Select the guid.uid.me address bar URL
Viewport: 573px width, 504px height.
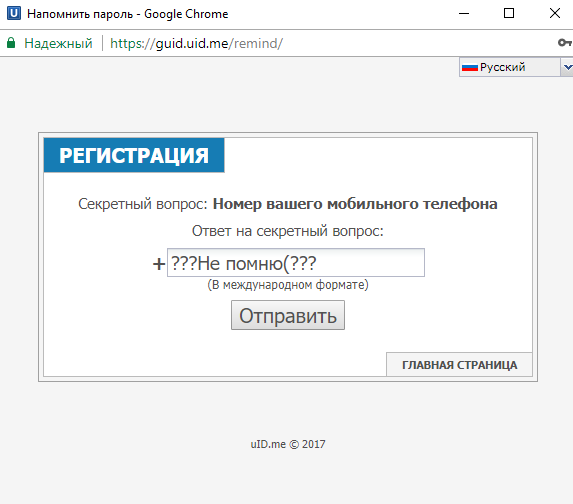tap(196, 43)
